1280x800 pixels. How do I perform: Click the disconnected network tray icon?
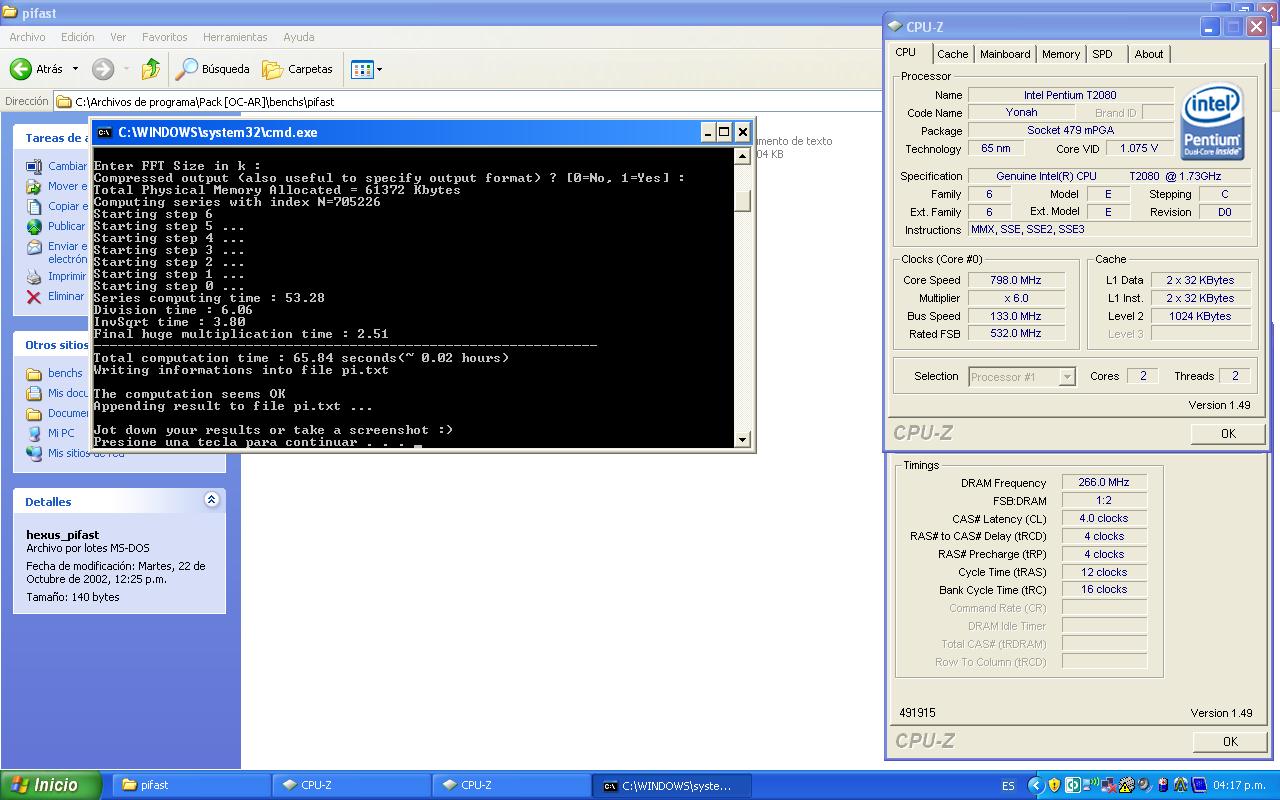tap(1109, 785)
